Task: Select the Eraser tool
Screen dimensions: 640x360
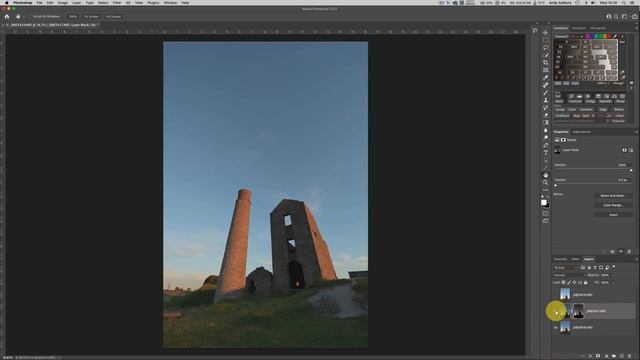Action: [x=546, y=115]
